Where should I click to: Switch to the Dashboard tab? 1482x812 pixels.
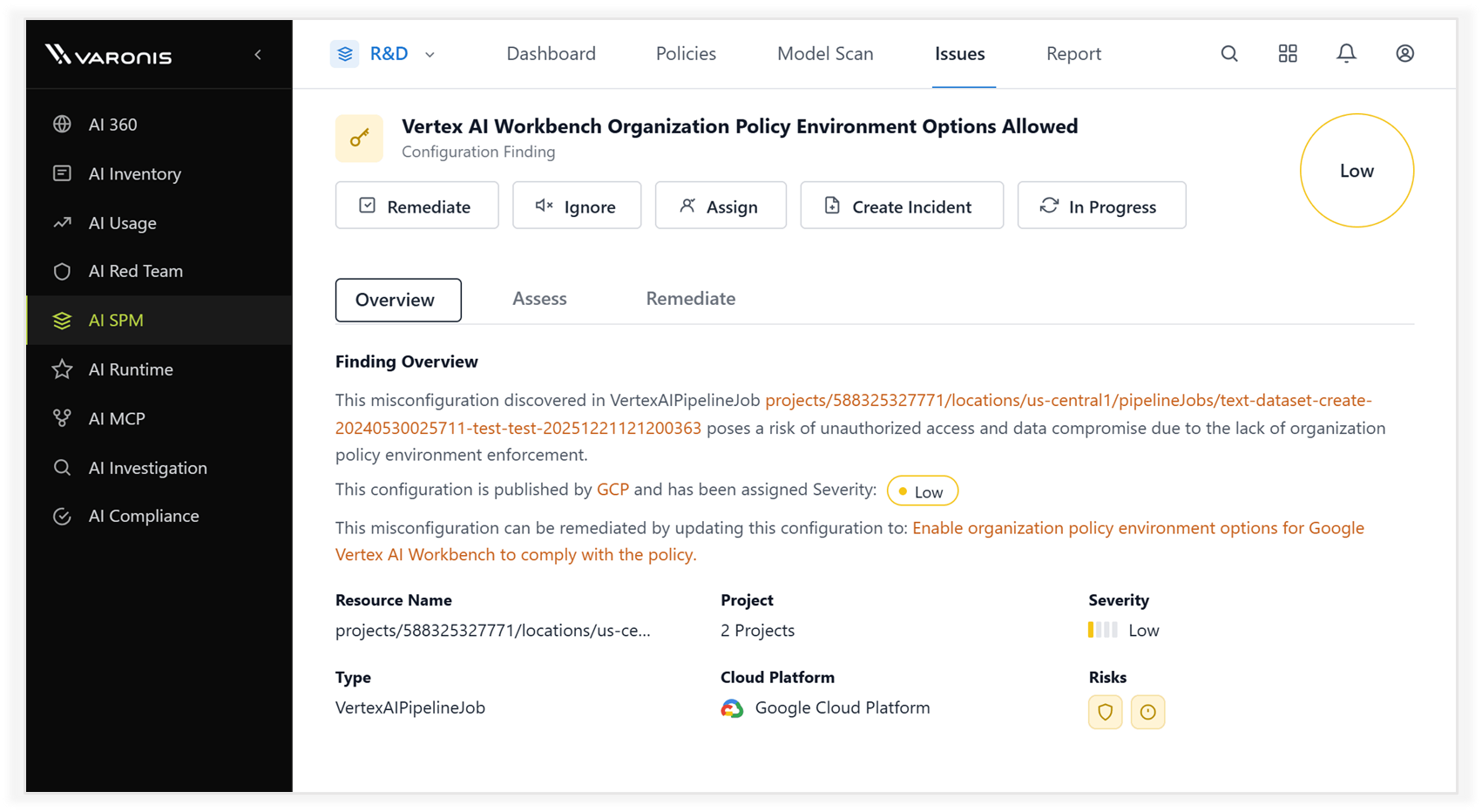coord(551,54)
